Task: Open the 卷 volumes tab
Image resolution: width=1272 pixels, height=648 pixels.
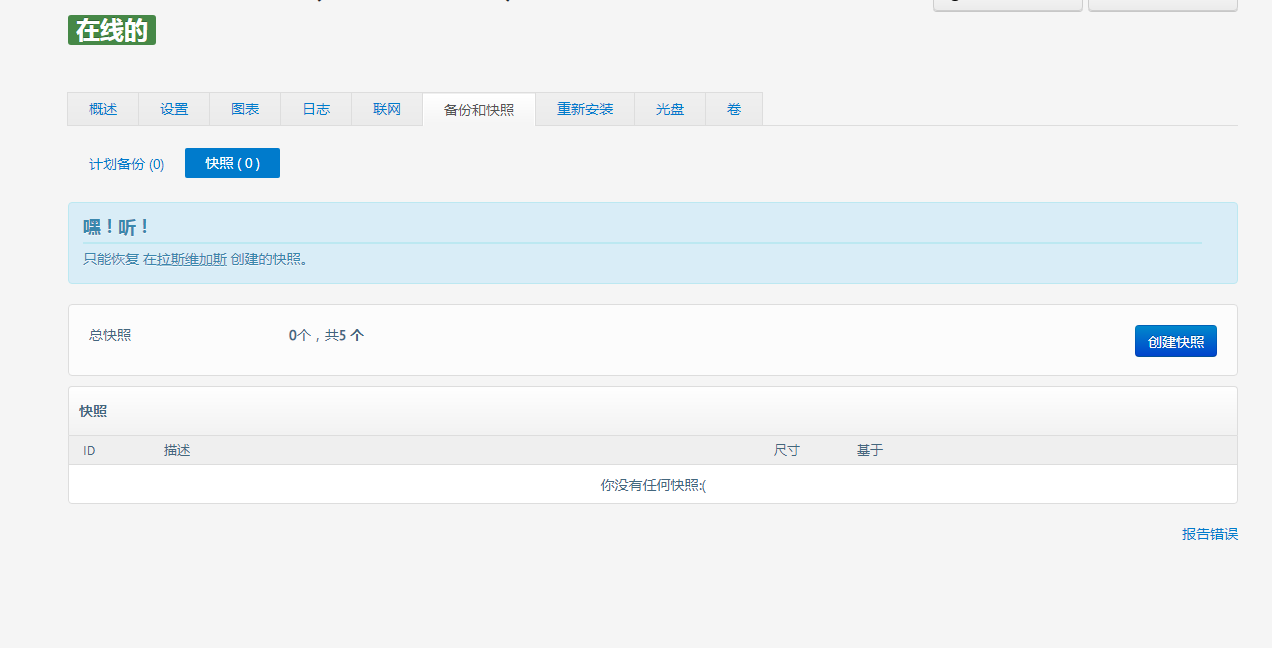Action: click(x=734, y=109)
